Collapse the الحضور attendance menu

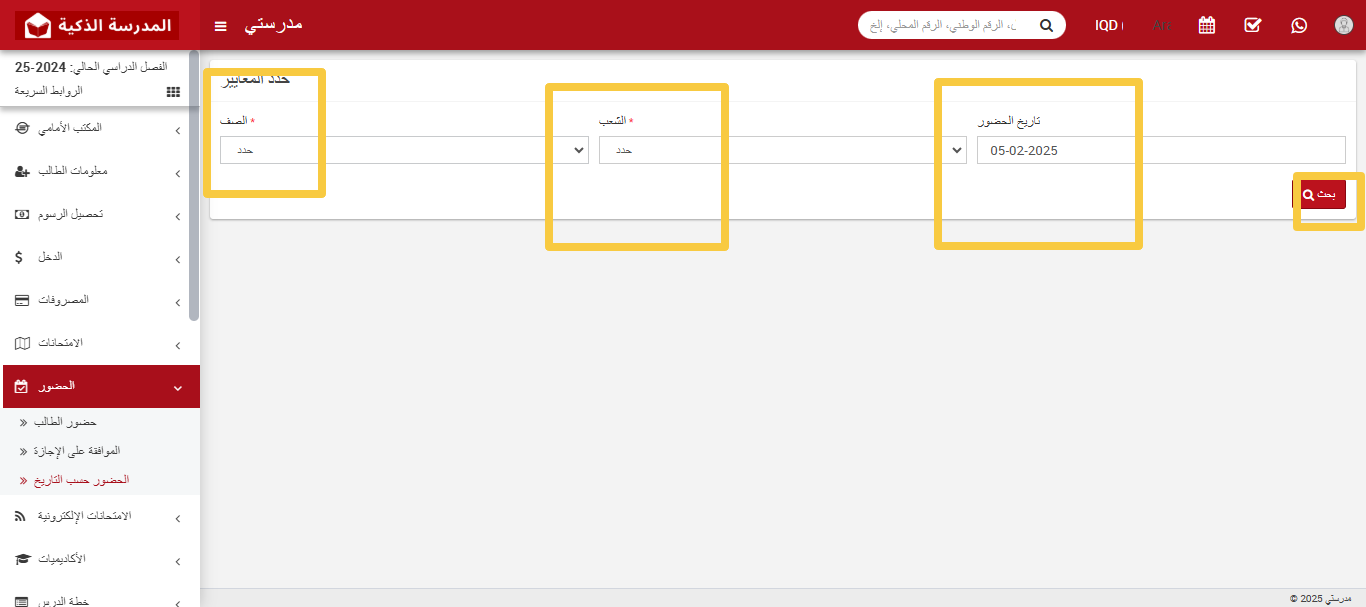click(100, 386)
